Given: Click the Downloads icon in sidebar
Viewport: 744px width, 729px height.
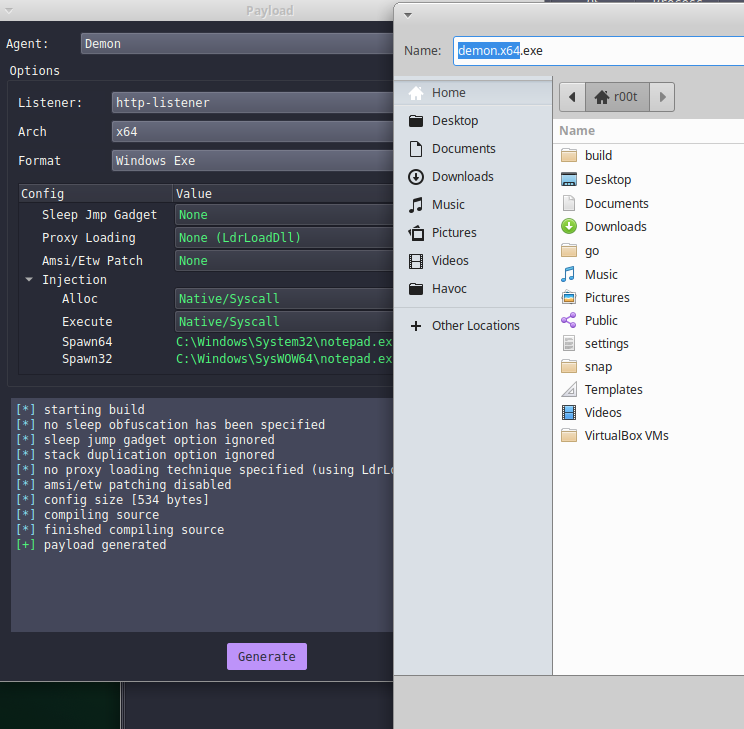Looking at the screenshot, I should [x=416, y=177].
